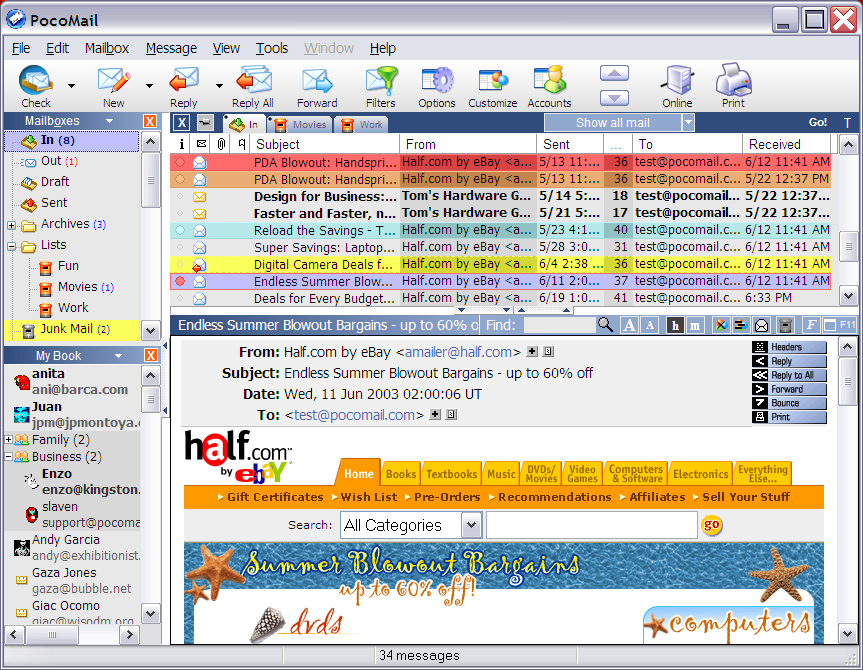Open the File menu
The image size is (863, 670).
(x=21, y=48)
